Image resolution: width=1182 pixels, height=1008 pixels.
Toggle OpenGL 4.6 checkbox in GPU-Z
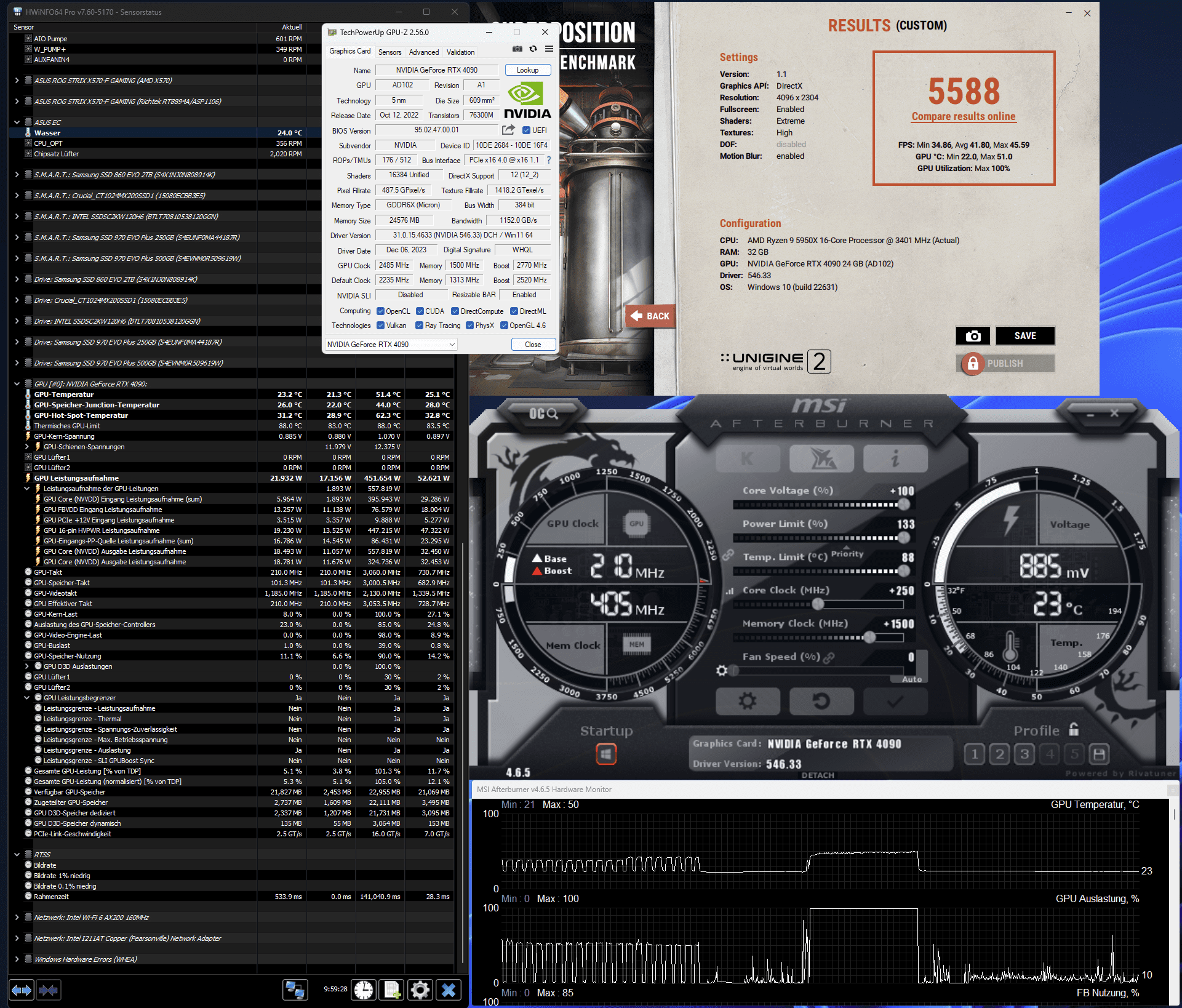pyautogui.click(x=504, y=326)
